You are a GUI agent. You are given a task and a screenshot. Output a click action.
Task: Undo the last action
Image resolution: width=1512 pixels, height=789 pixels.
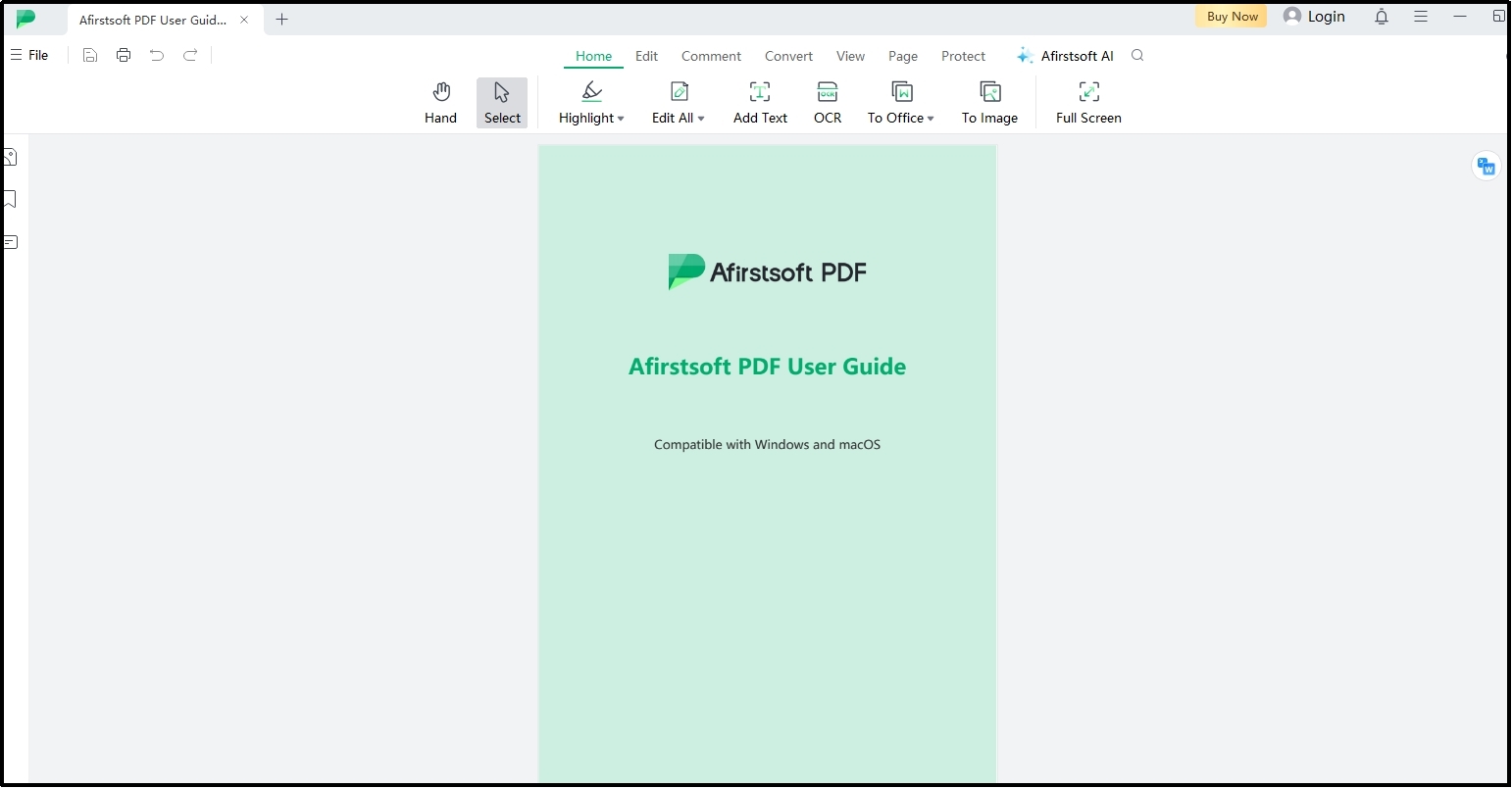pyautogui.click(x=157, y=56)
